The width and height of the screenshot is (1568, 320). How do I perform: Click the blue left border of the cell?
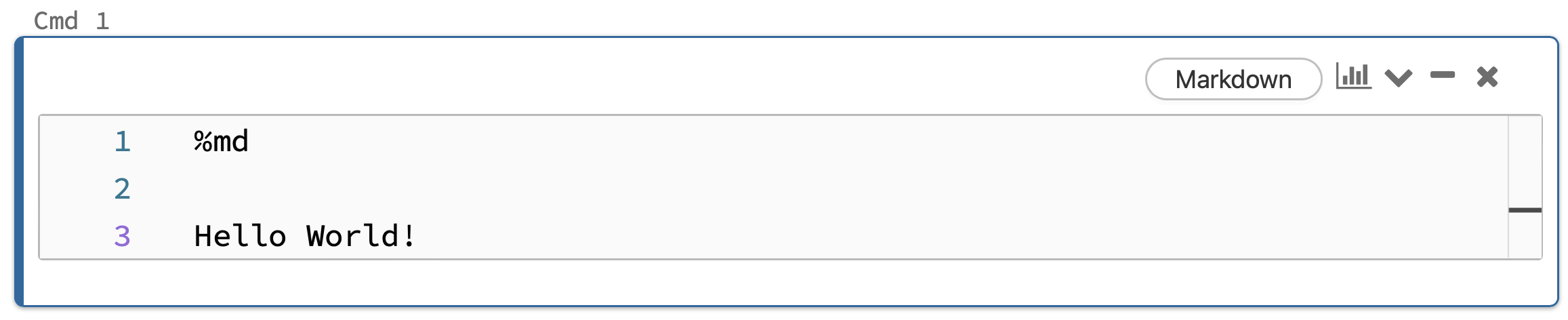point(20,169)
